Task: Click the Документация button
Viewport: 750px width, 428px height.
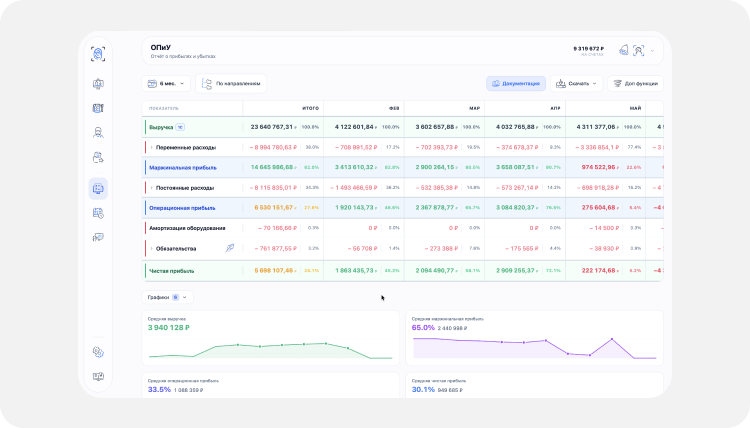Action: click(516, 84)
